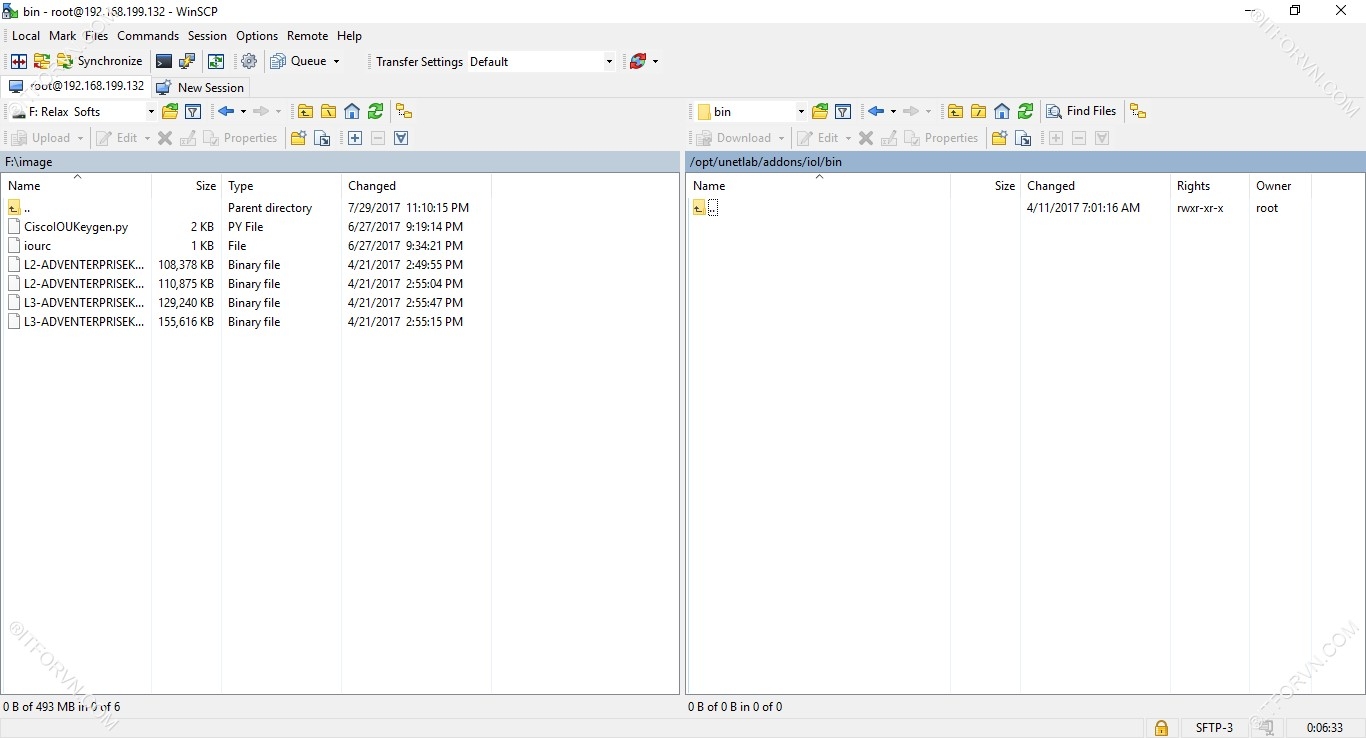Toggle the local directory tree icon
The width and height of the screenshot is (1366, 738).
click(404, 112)
